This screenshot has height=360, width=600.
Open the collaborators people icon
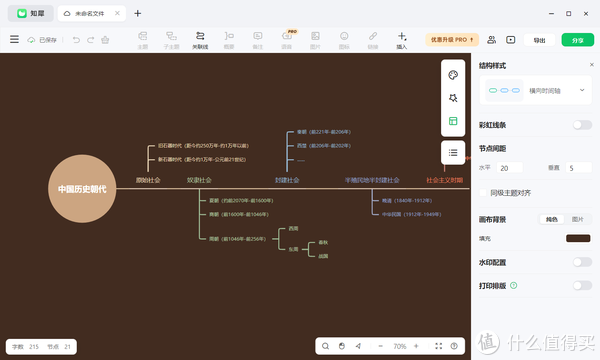coord(491,40)
